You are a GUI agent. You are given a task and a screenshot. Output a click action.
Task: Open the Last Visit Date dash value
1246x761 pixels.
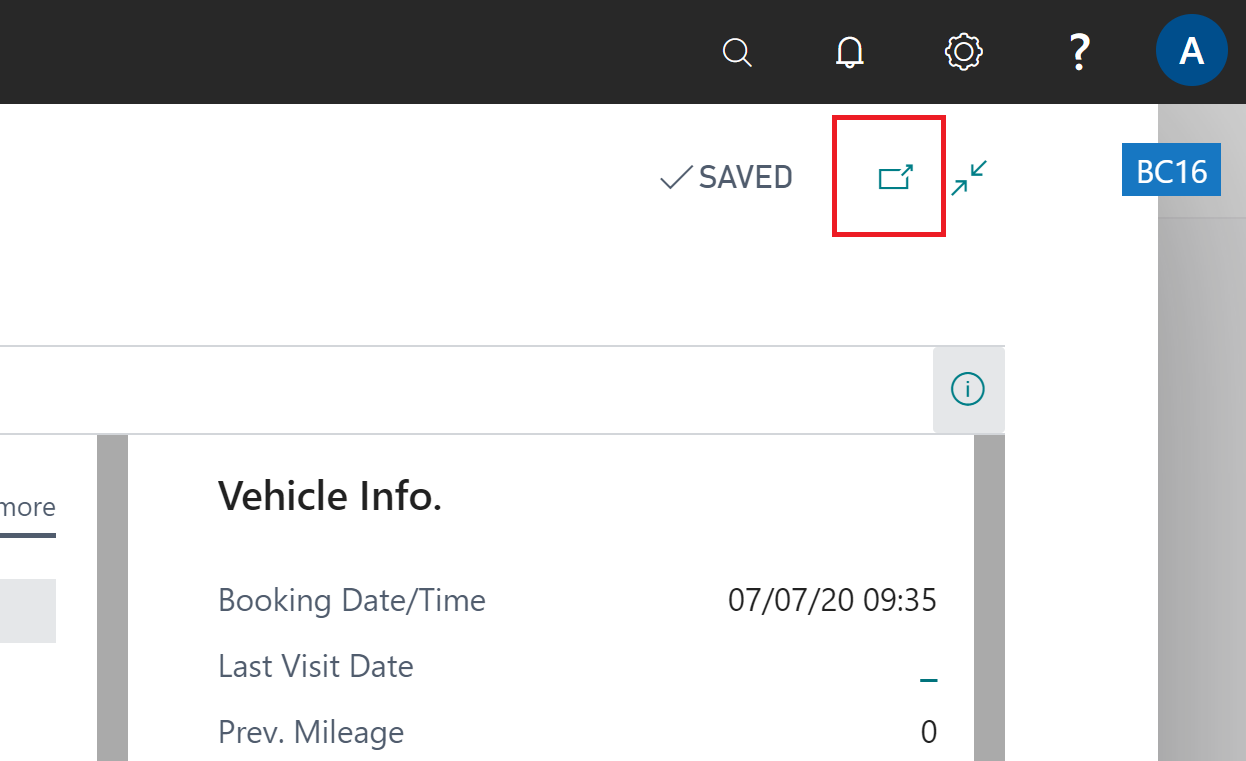[x=928, y=680]
